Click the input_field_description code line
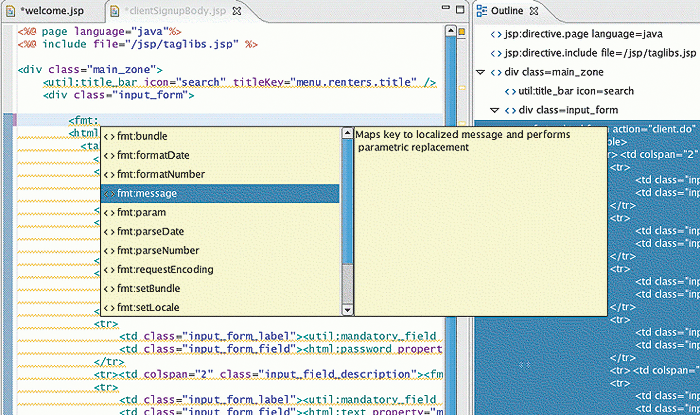This screenshot has width=700, height=415. click(268, 374)
